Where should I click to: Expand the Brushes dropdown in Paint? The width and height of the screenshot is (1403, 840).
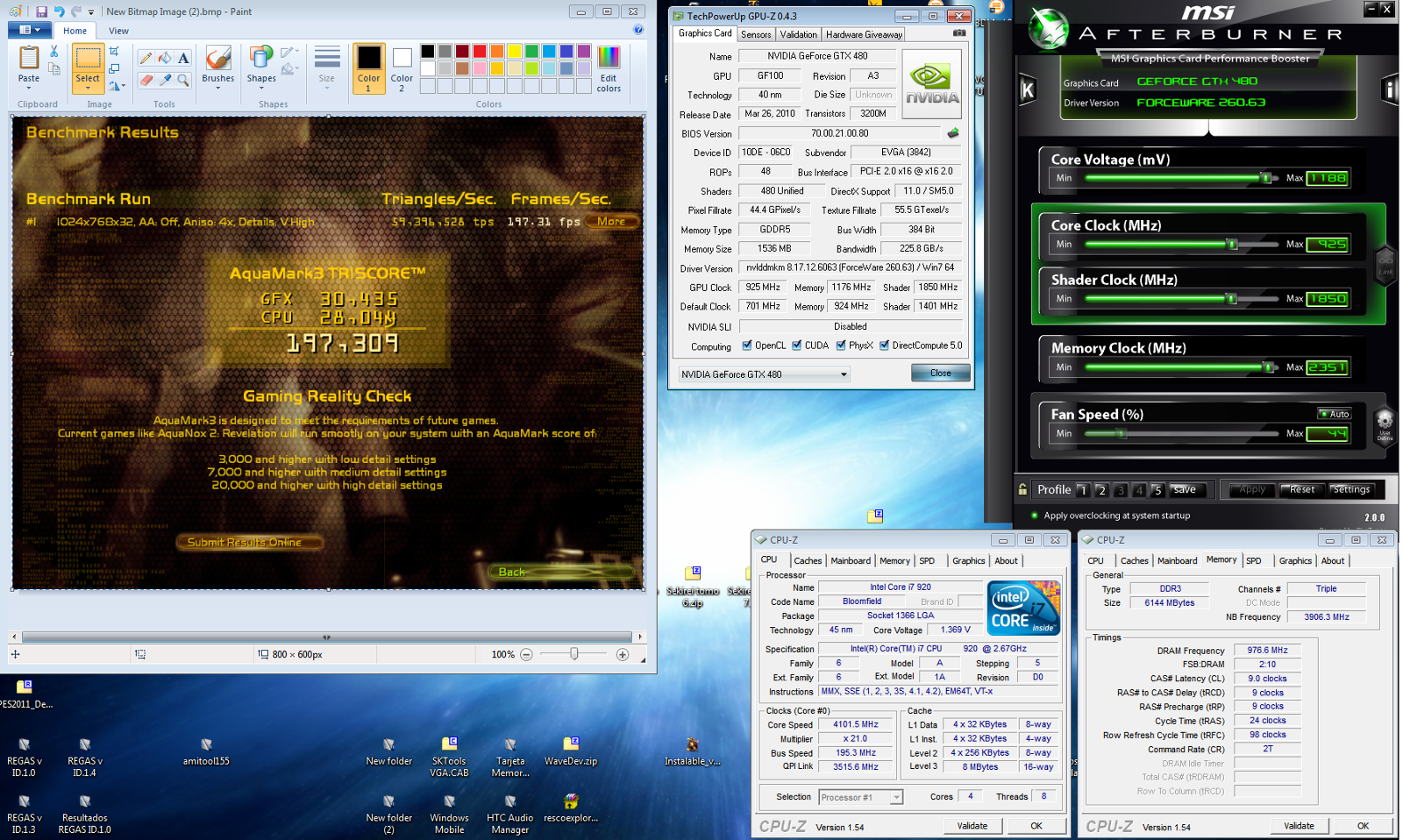218,88
